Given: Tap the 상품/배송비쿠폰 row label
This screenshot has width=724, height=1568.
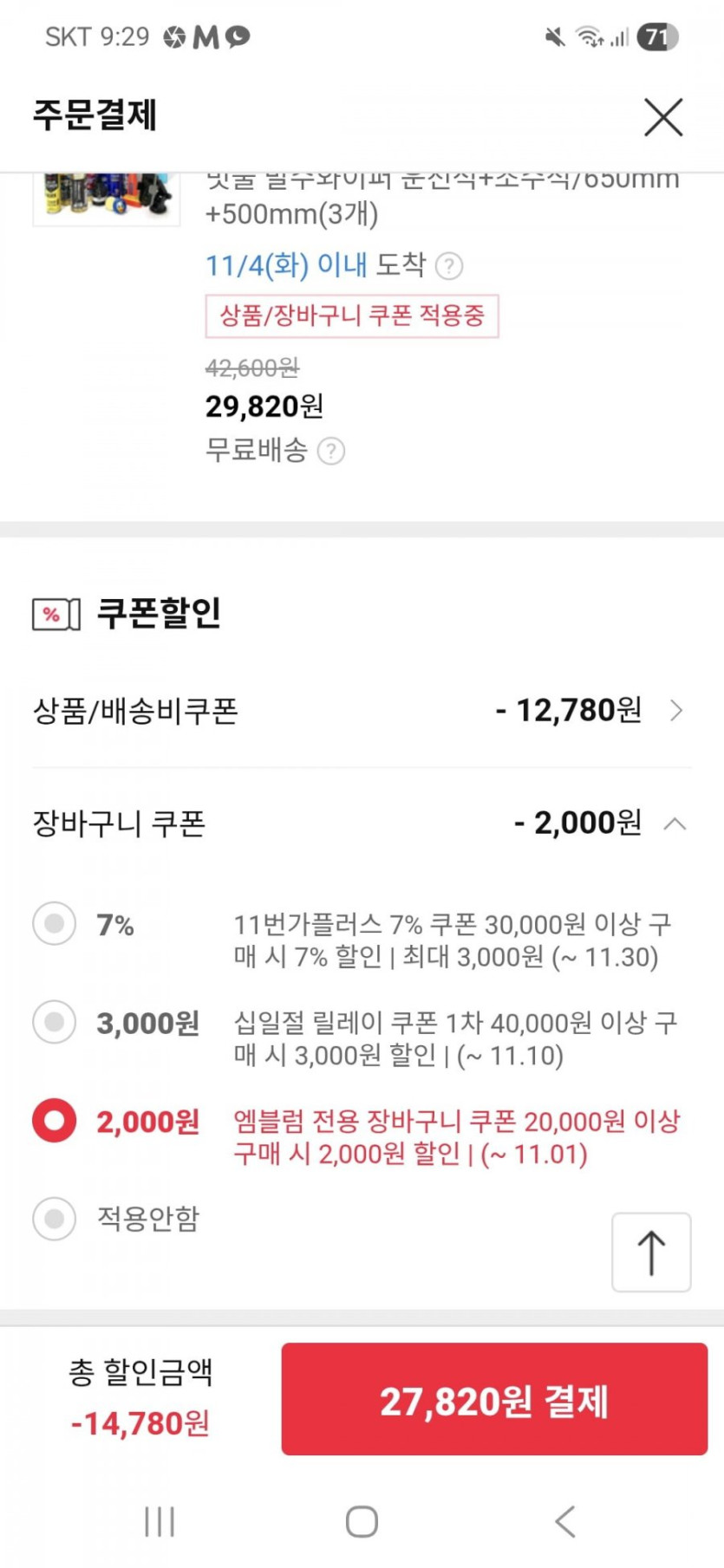Looking at the screenshot, I should point(135,711).
